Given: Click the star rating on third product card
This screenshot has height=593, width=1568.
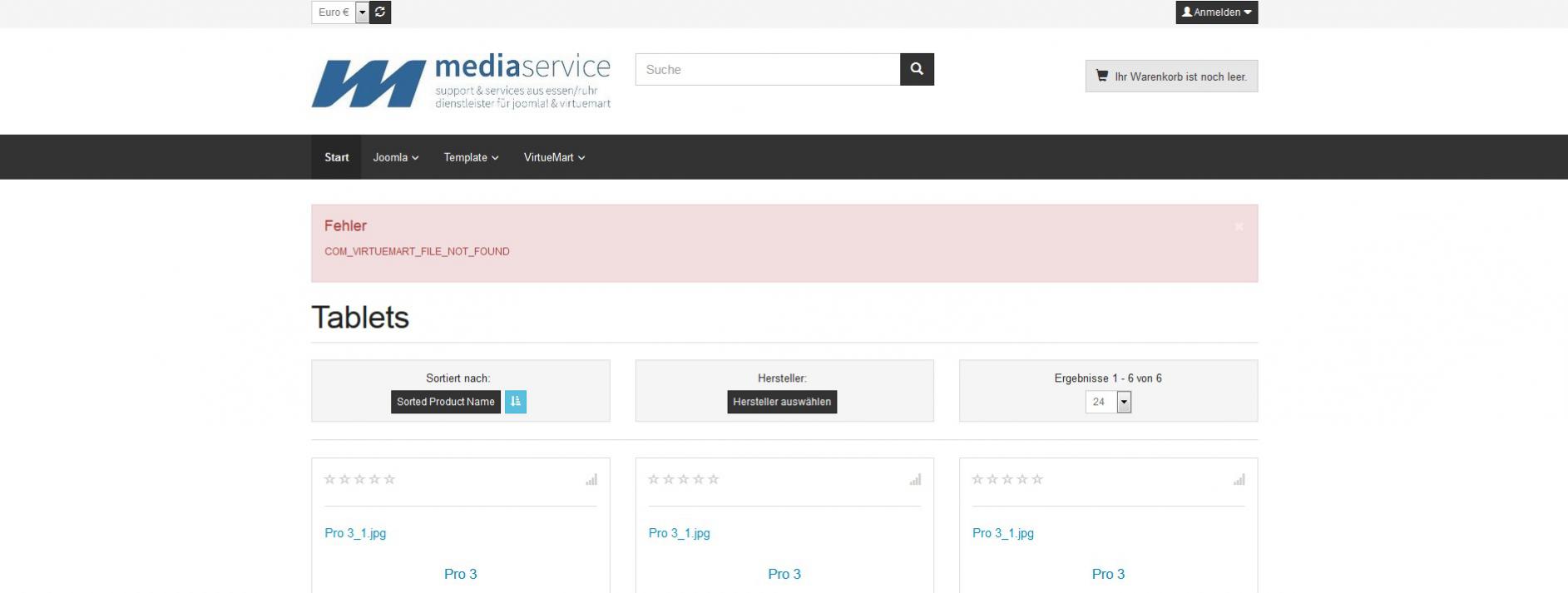Looking at the screenshot, I should pyautogui.click(x=1007, y=479).
